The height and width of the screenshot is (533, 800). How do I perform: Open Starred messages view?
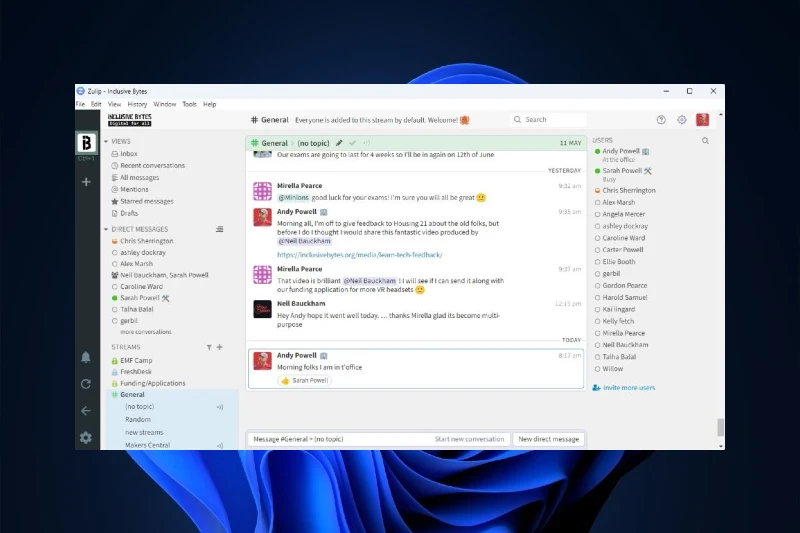[146, 201]
